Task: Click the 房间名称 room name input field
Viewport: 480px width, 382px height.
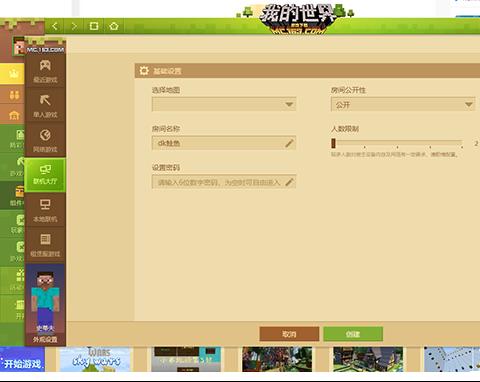Action: pyautogui.click(x=224, y=143)
